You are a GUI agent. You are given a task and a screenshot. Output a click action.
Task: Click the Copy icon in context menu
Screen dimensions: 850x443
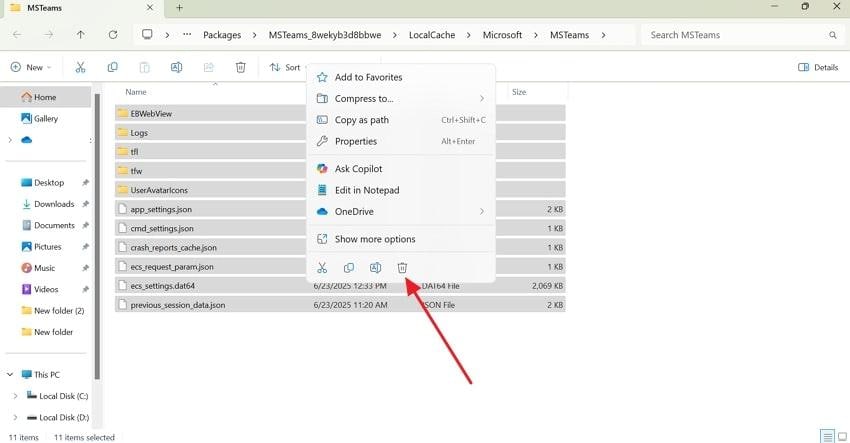pyautogui.click(x=349, y=267)
